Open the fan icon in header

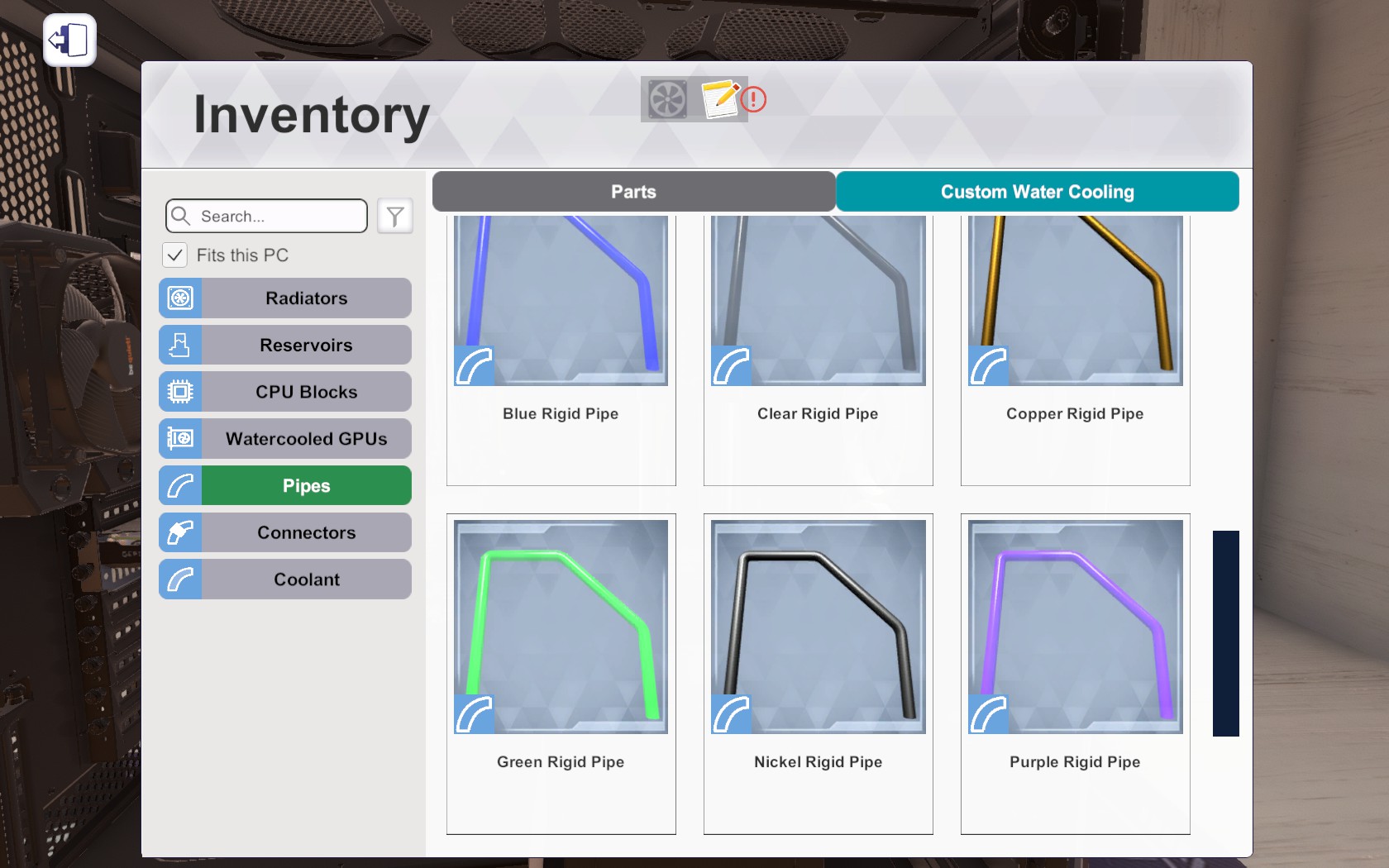pyautogui.click(x=667, y=99)
